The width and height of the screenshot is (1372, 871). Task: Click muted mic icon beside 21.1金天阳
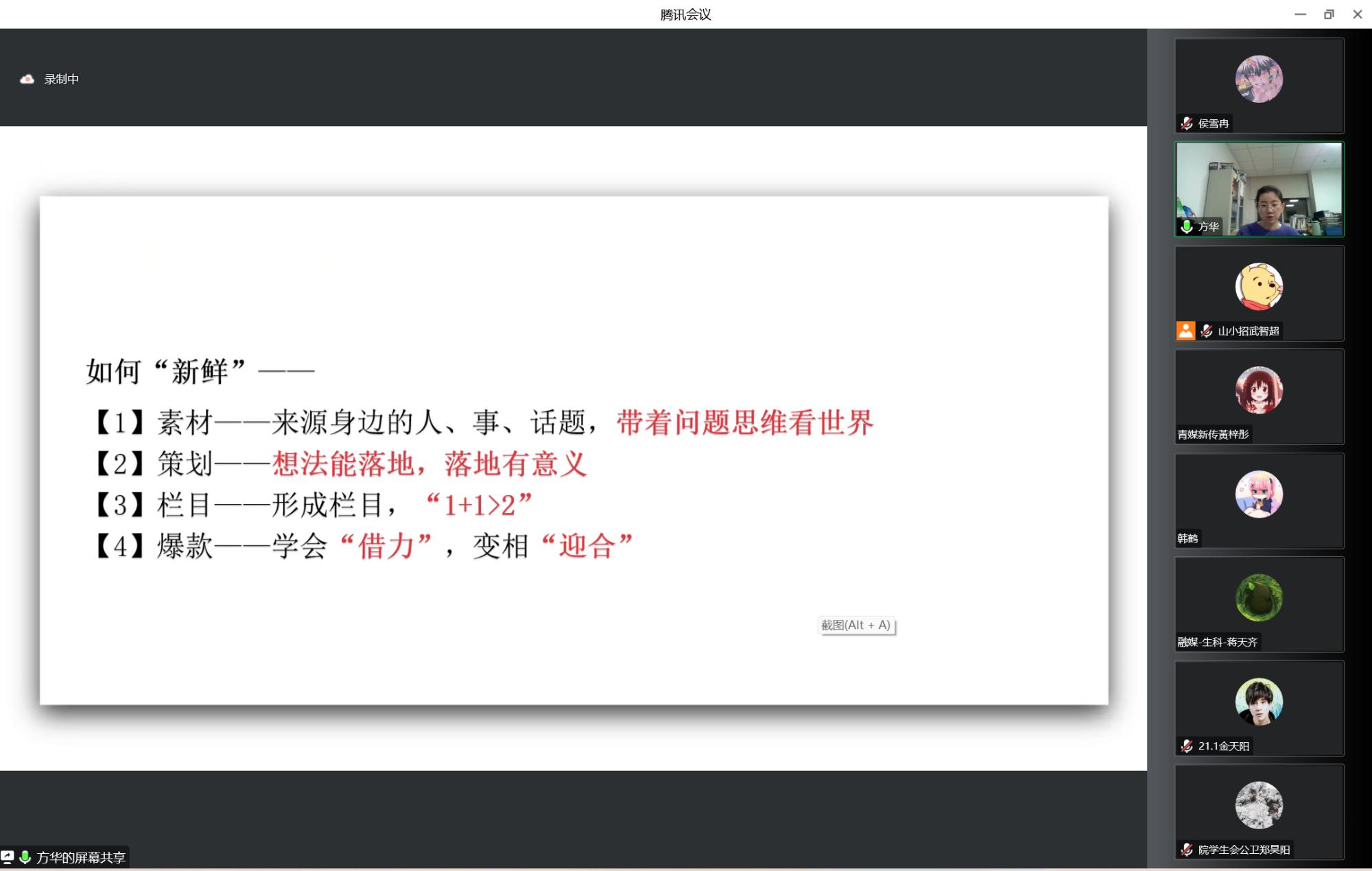coord(1187,745)
